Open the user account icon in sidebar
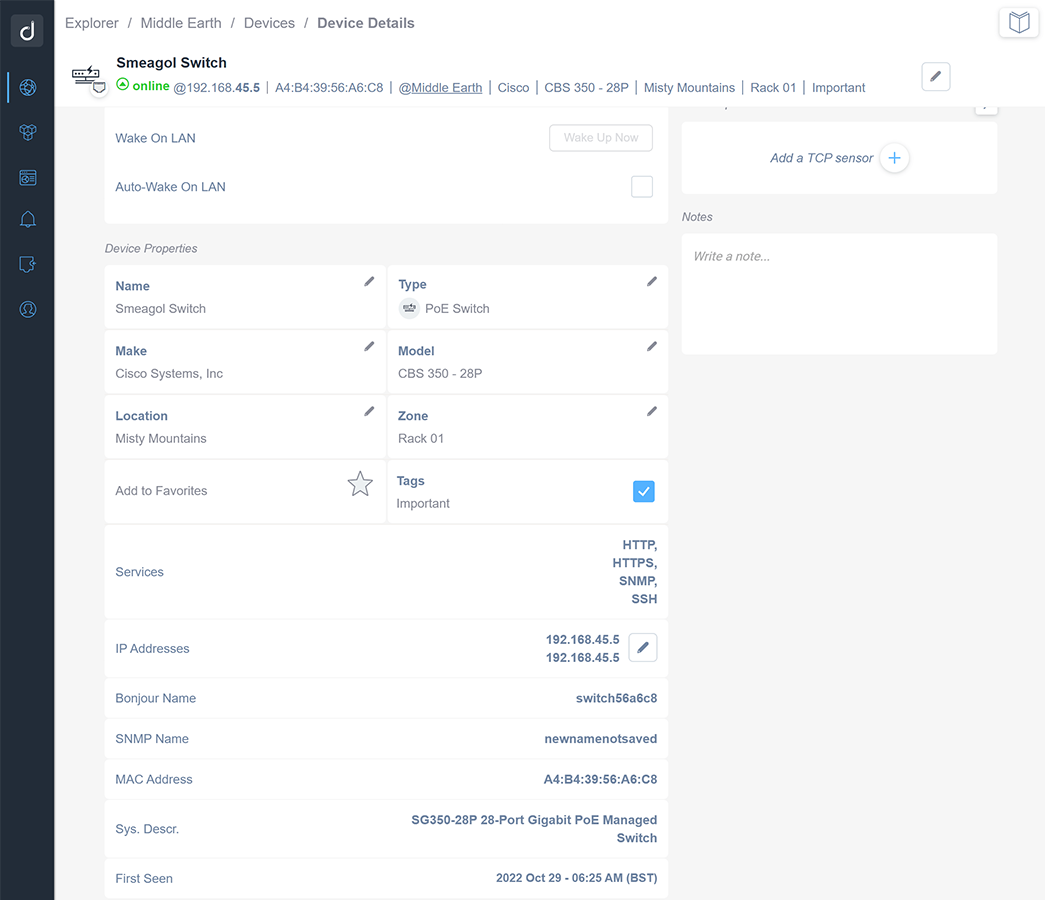 tap(27, 309)
